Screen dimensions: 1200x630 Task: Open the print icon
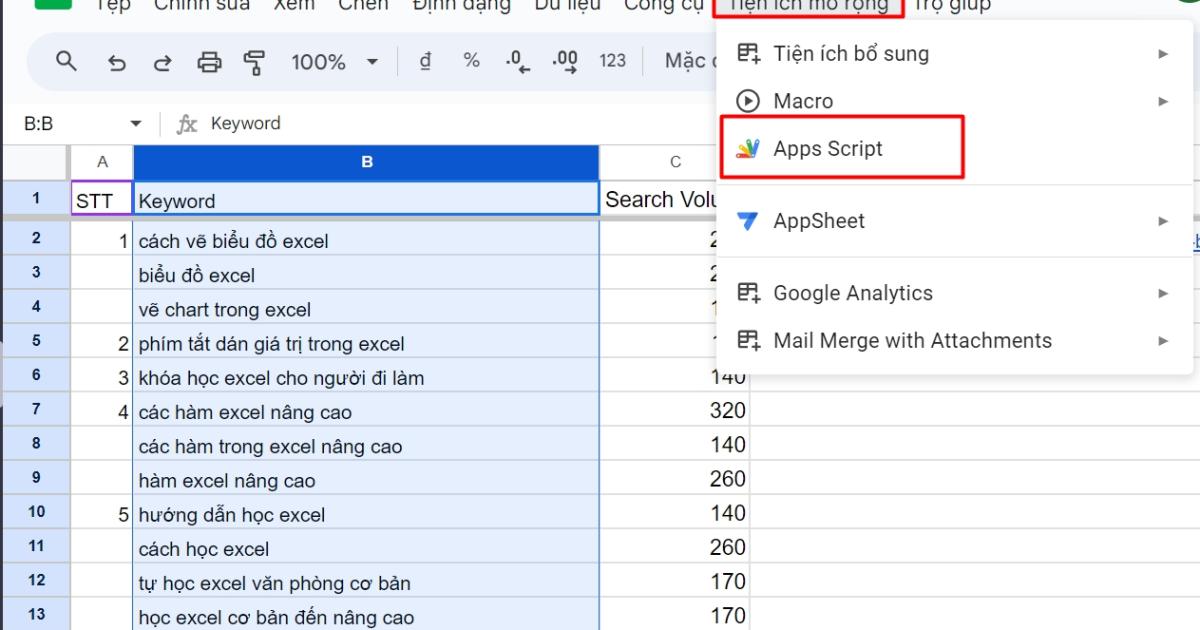point(210,60)
